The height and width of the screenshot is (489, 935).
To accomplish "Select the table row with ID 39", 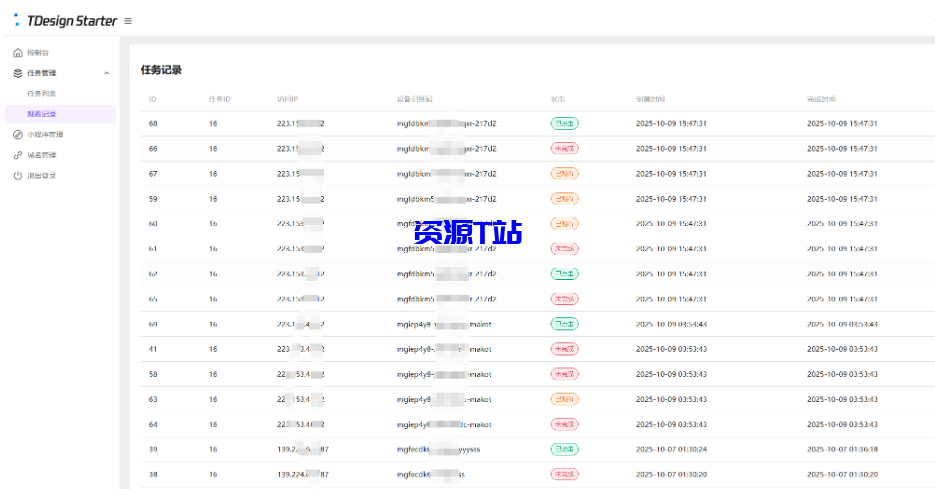I will coord(500,449).
